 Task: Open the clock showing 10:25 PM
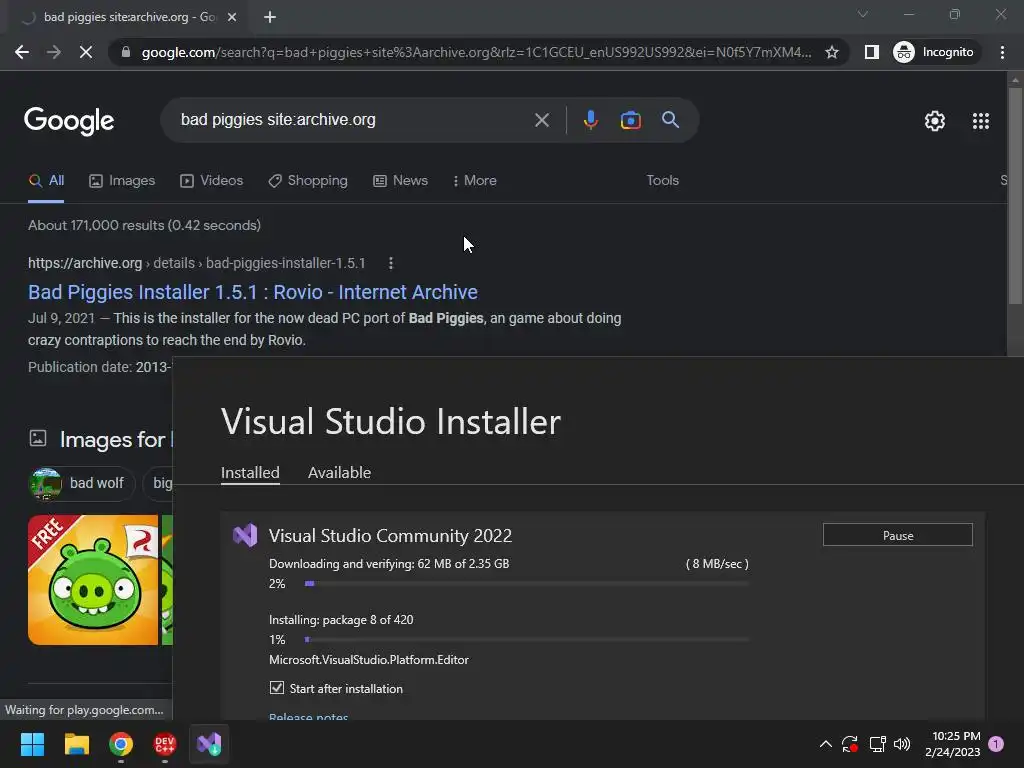(x=953, y=744)
